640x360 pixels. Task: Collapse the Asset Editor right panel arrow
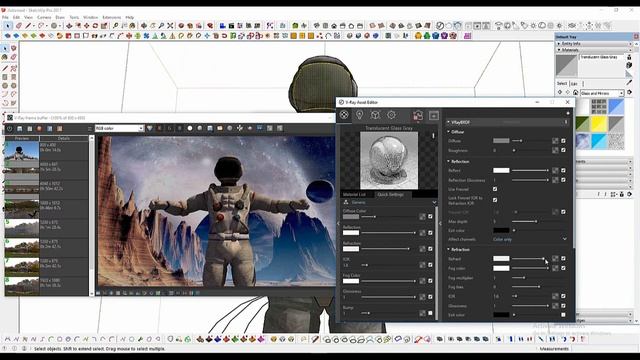pyautogui.click(x=440, y=223)
